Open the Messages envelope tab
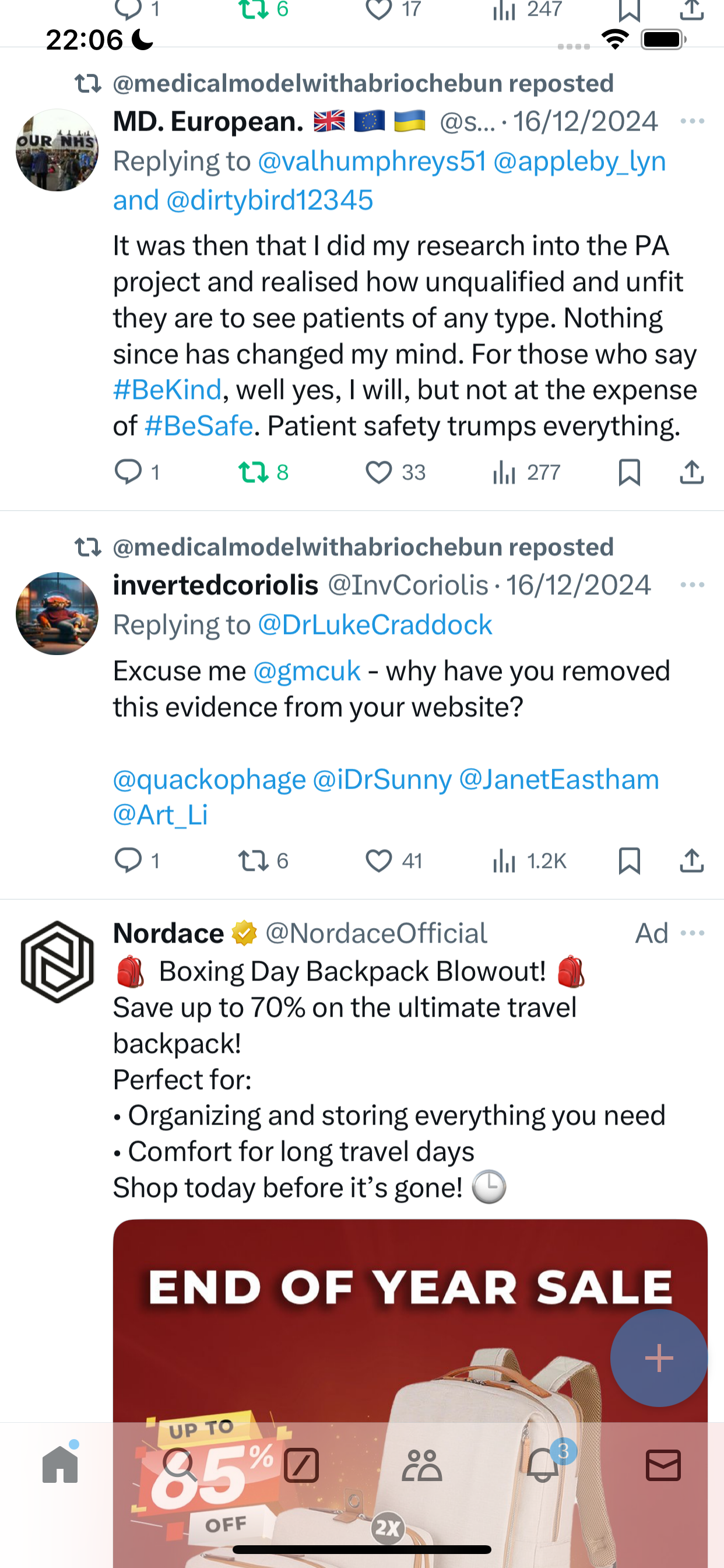724x1568 pixels. (x=663, y=1465)
